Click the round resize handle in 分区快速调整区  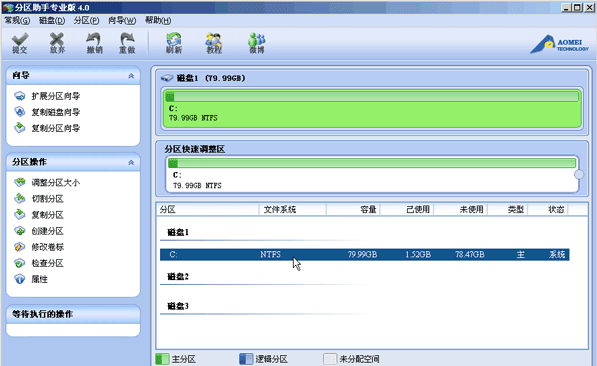coord(579,174)
